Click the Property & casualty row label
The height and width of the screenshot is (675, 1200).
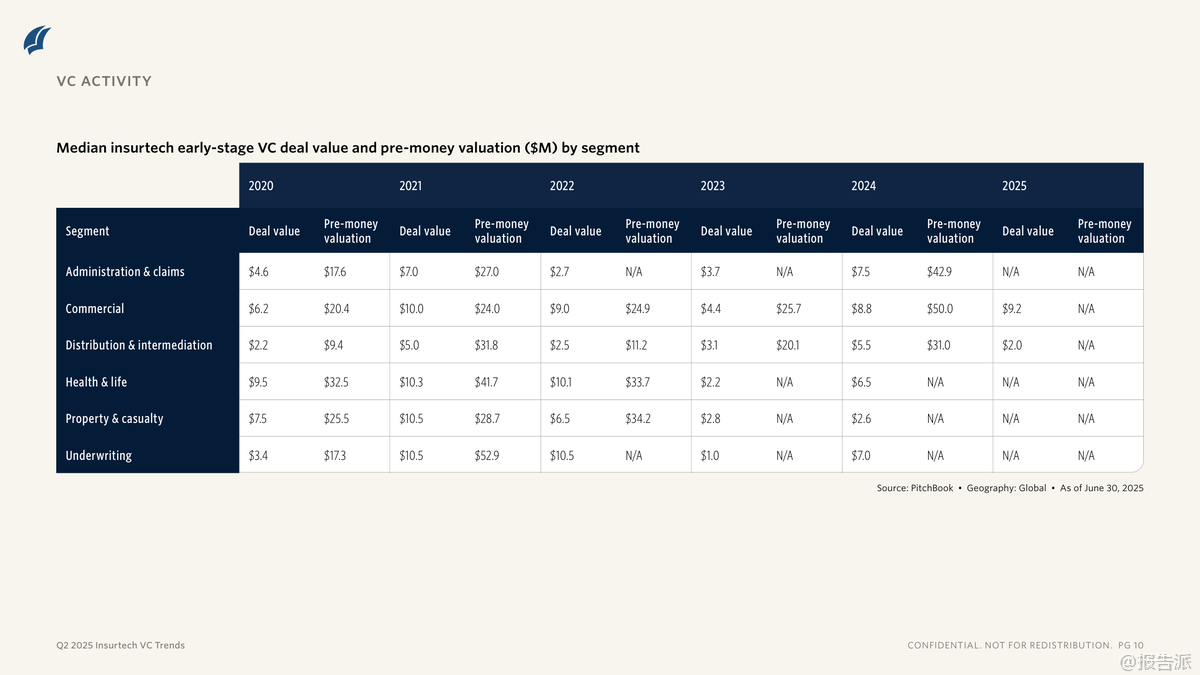(114, 419)
